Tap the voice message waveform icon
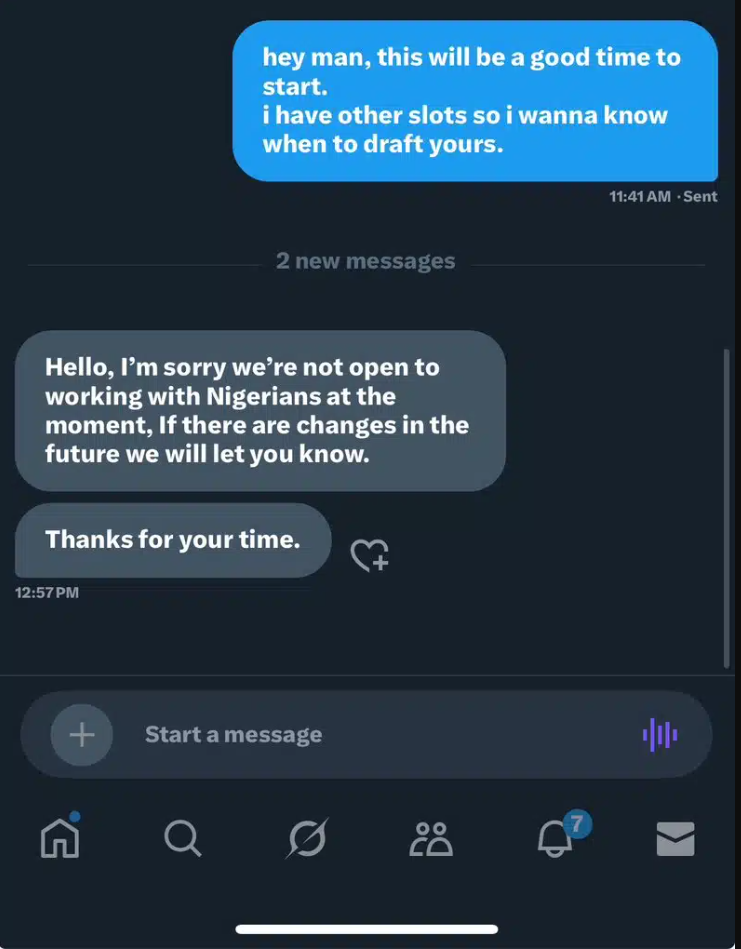 click(660, 735)
